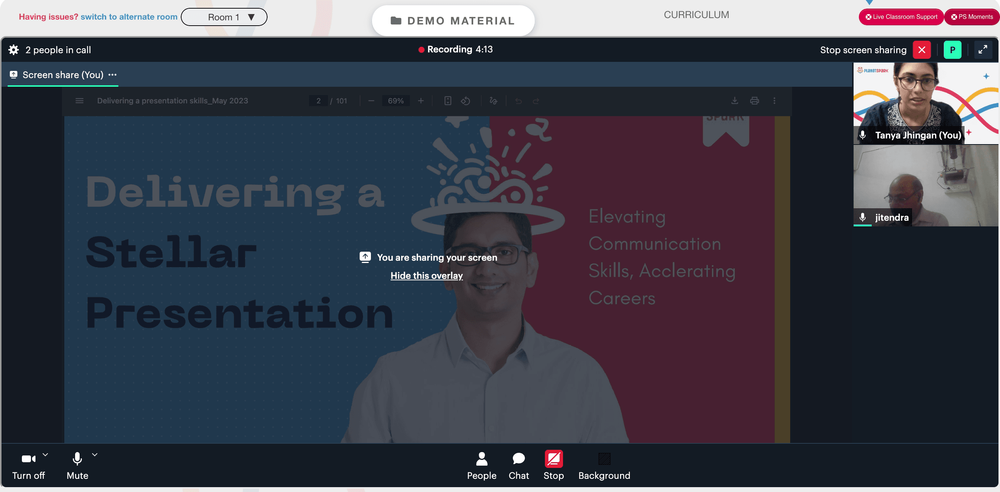Zoom in PDF with plus icon
The image size is (1000, 492).
tap(420, 101)
